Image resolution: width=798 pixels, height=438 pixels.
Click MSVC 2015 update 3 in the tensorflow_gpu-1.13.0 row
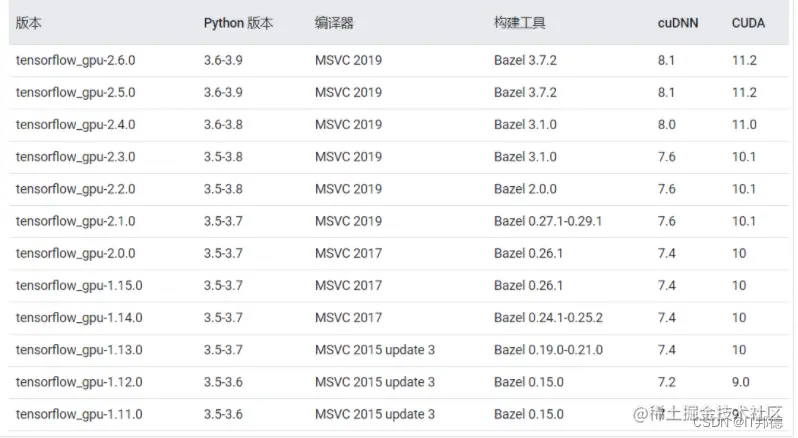click(x=375, y=350)
